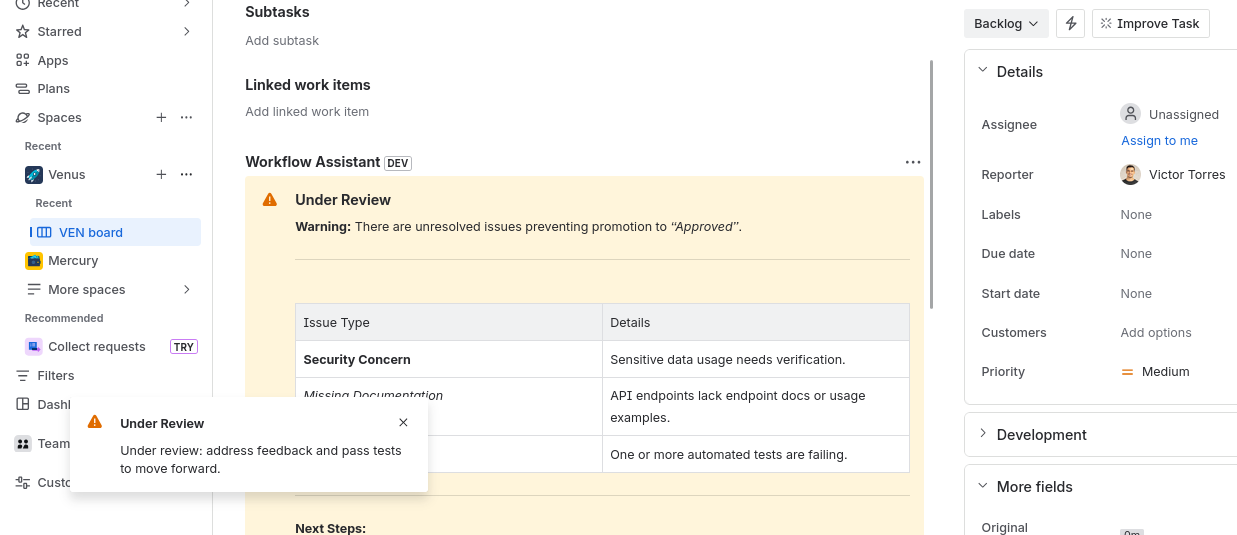Viewport: 1237px width, 535px height.
Task: Set Labels field showing None
Action: click(x=1136, y=215)
